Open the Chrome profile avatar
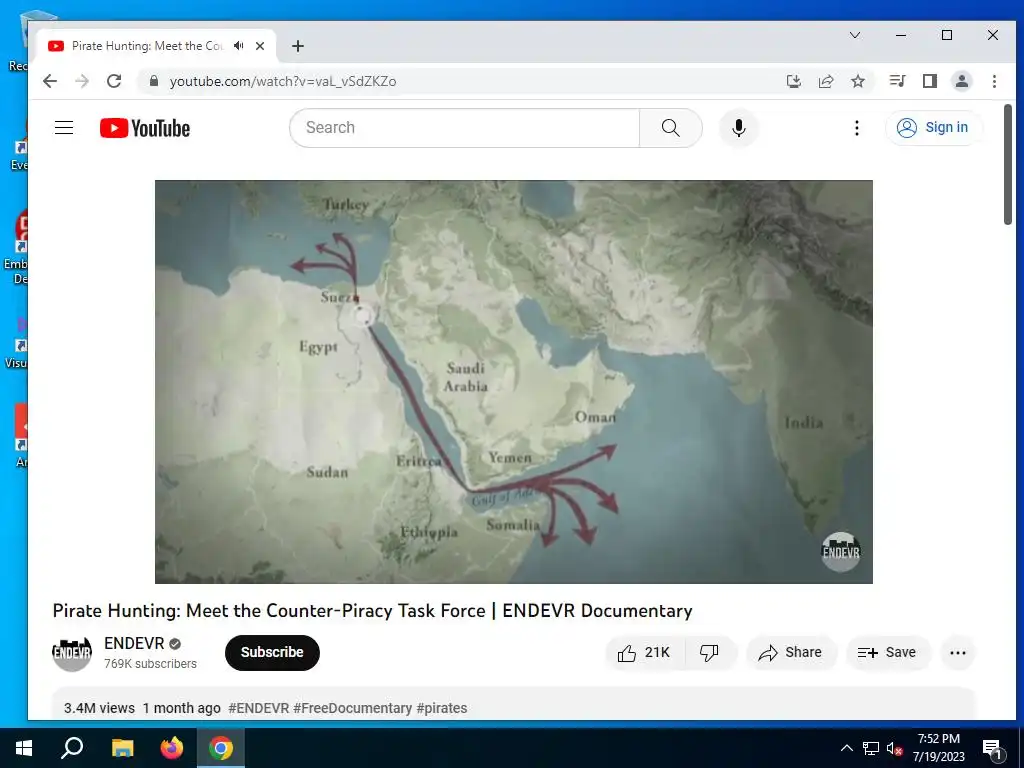The width and height of the screenshot is (1024, 768). [962, 81]
